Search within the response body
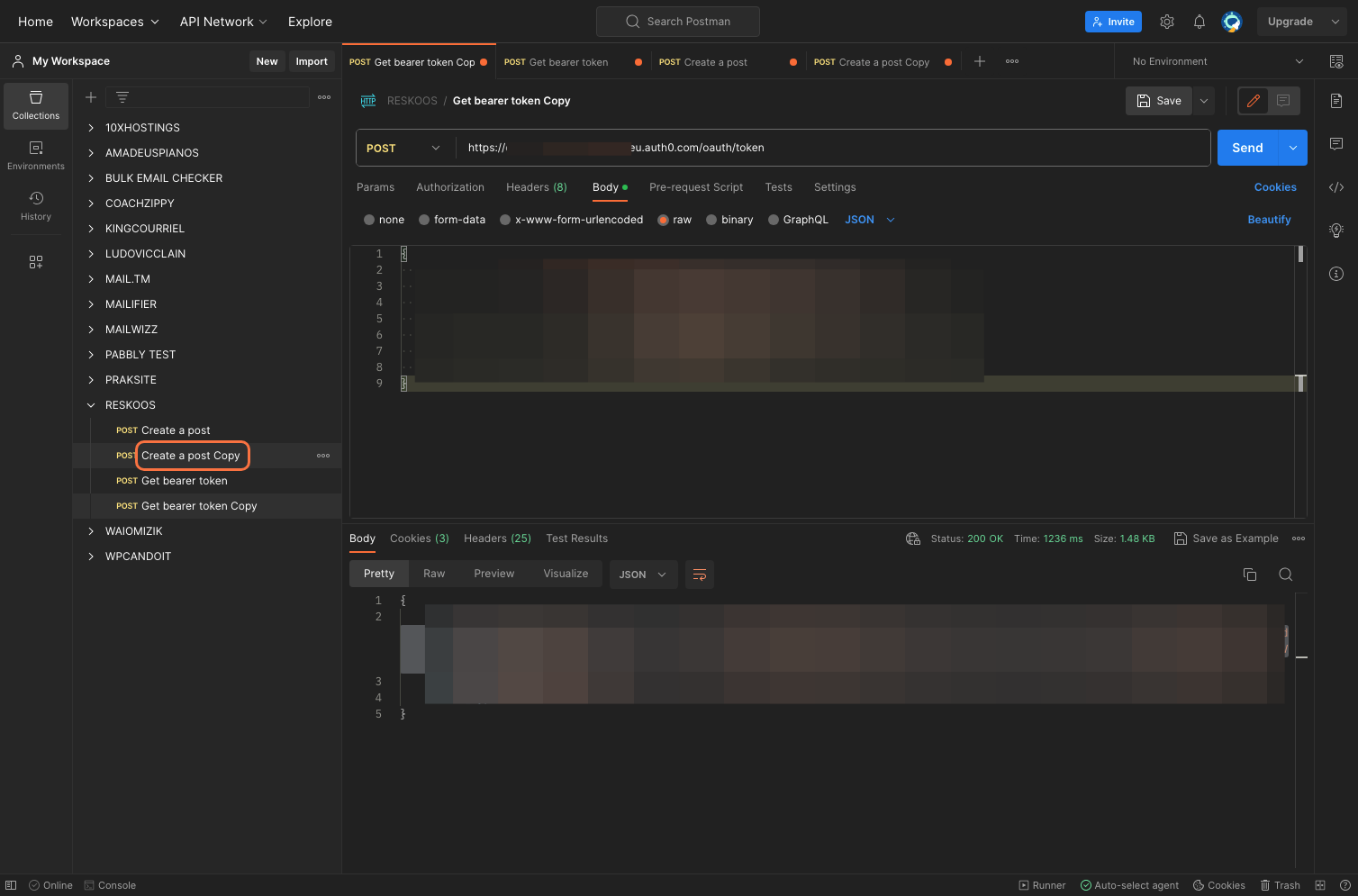1358x896 pixels. 1286,575
